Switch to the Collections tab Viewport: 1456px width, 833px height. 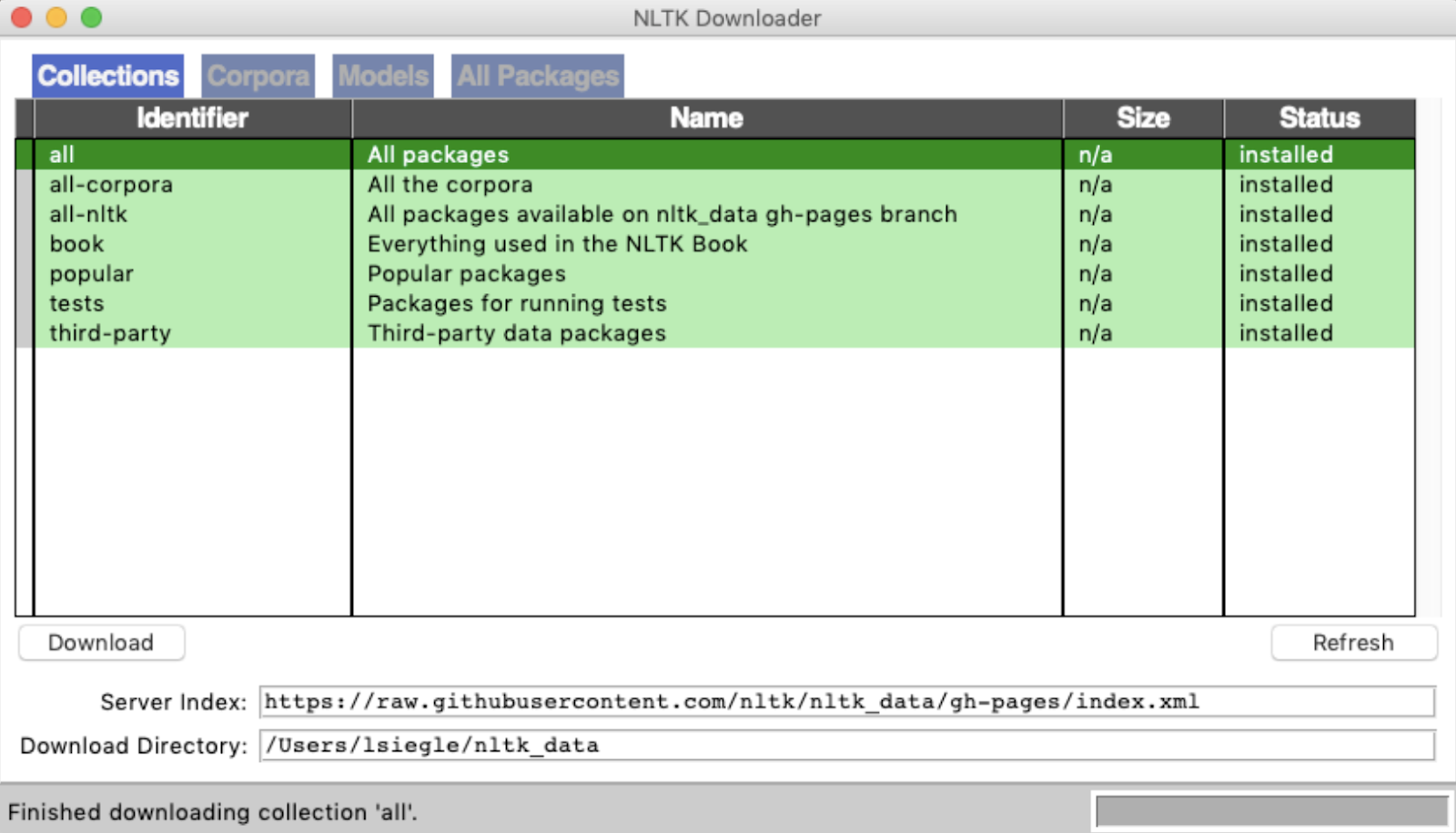(107, 76)
